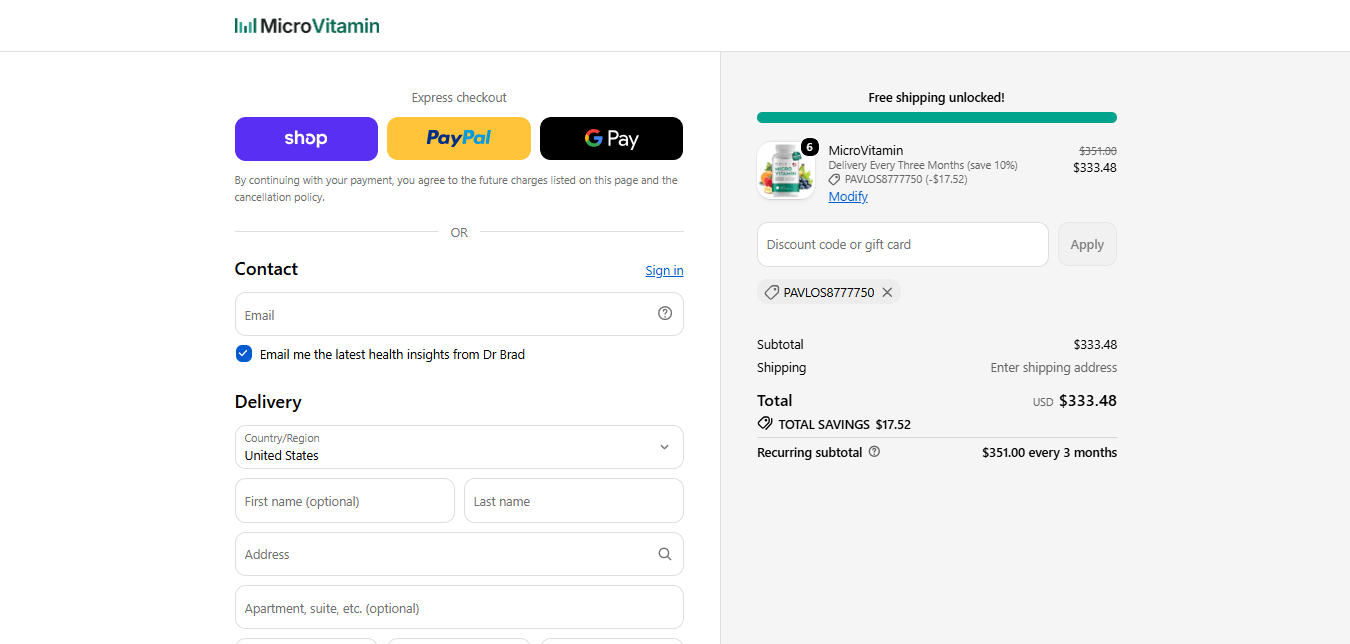
Task: Click the "Free shipping unlocked!" message
Action: (937, 97)
